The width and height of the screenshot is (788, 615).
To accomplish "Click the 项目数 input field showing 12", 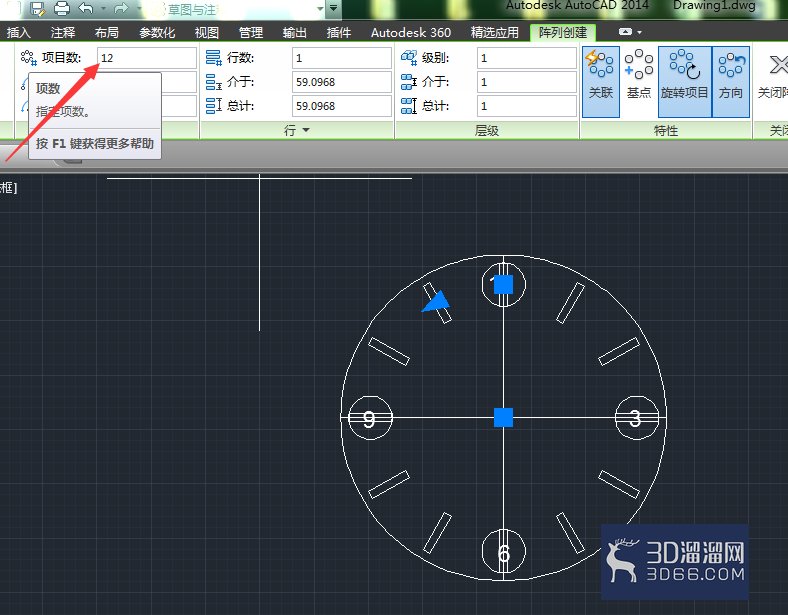I will [x=147, y=58].
